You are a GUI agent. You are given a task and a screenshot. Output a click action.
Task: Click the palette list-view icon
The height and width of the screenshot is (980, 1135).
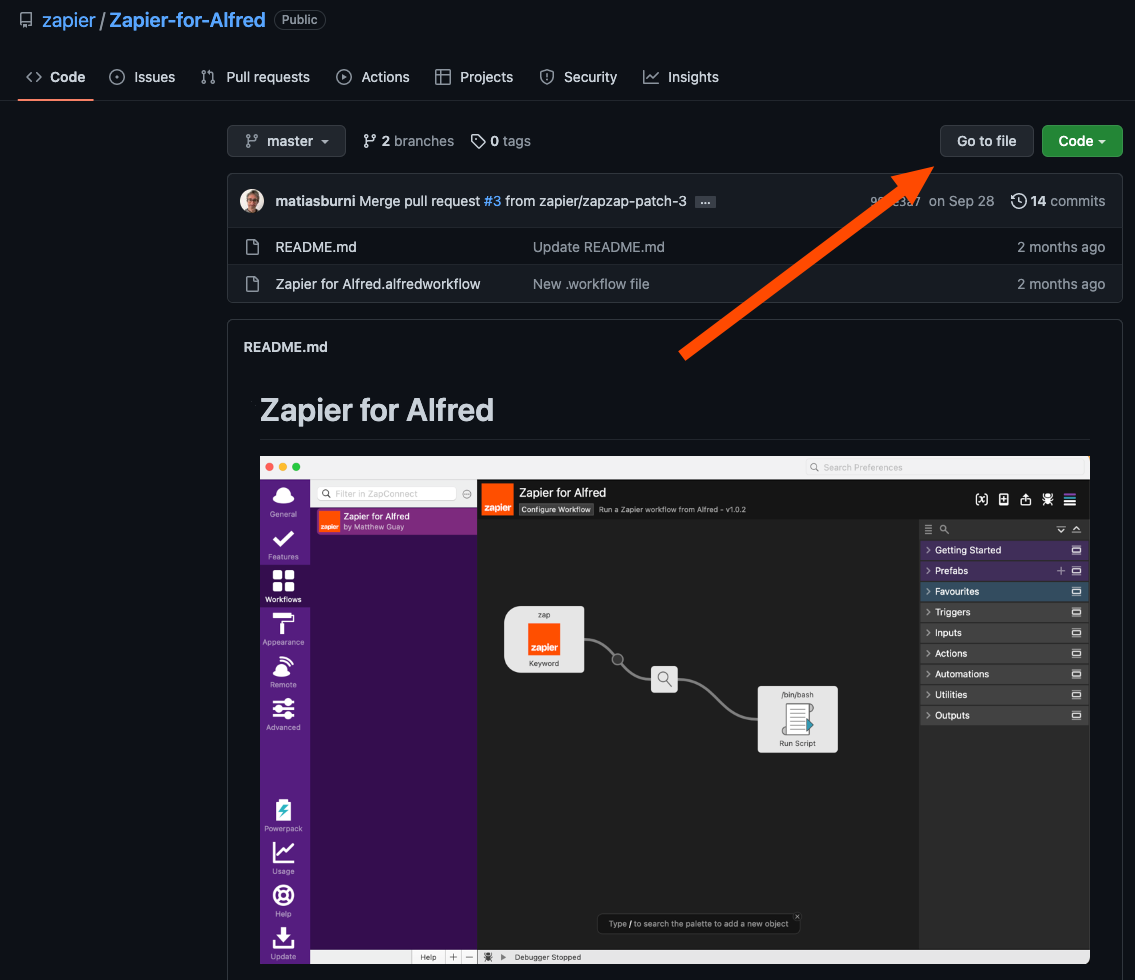point(928,529)
